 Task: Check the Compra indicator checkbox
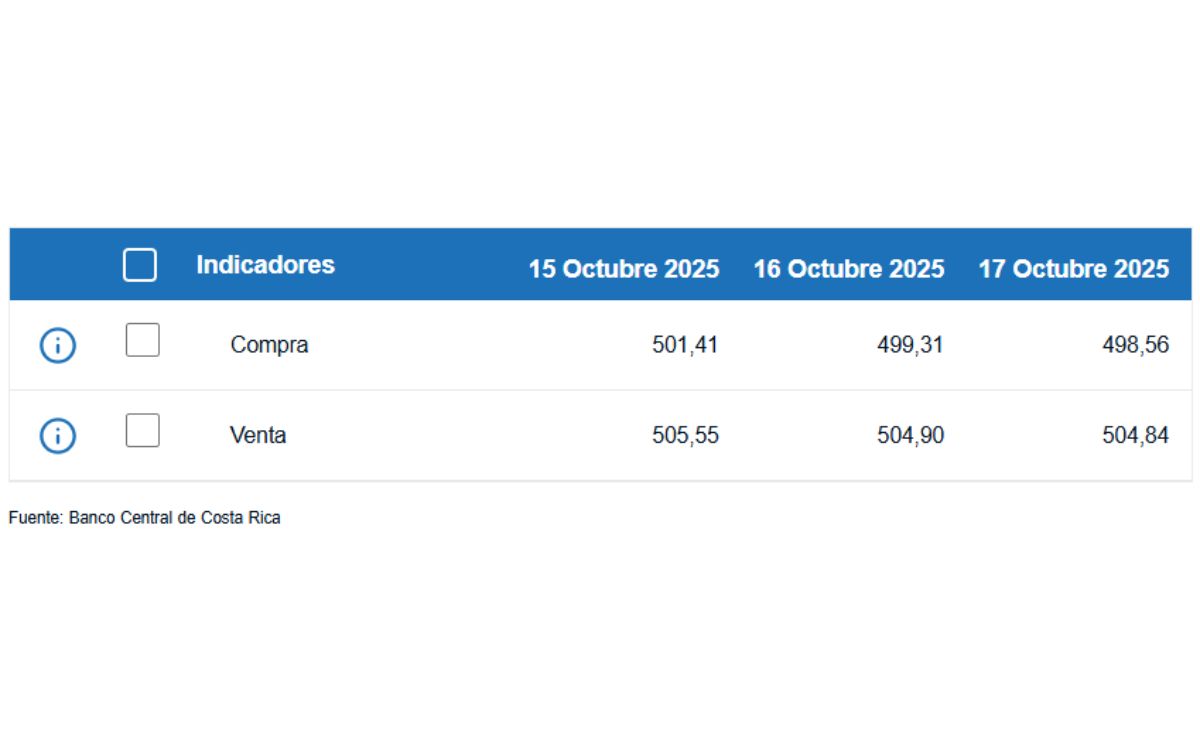142,341
